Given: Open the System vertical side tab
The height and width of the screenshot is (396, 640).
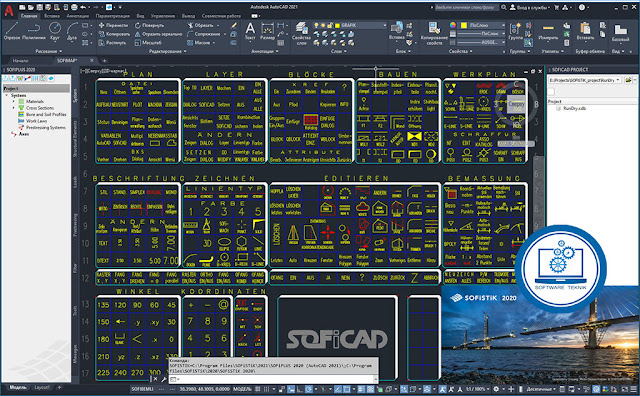Looking at the screenshot, I should coord(75,95).
